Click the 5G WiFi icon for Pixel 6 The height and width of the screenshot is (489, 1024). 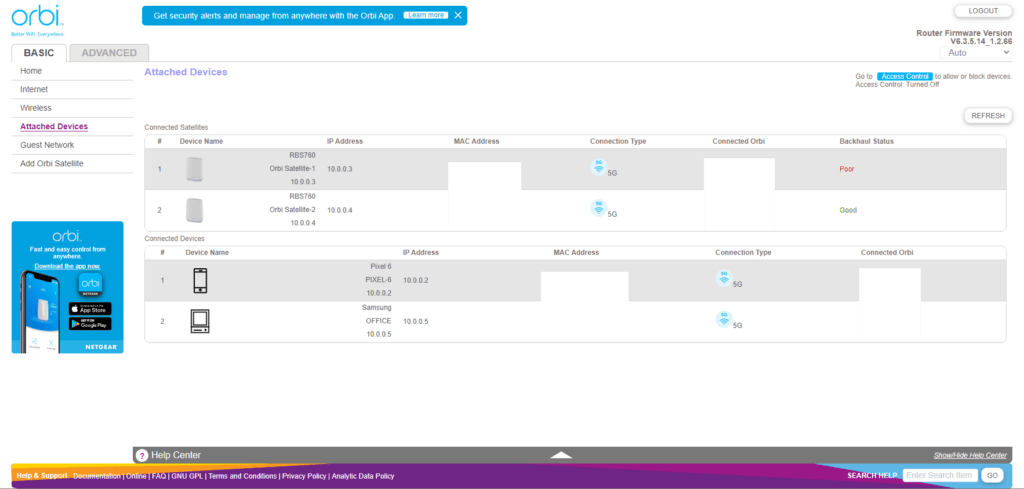point(723,279)
